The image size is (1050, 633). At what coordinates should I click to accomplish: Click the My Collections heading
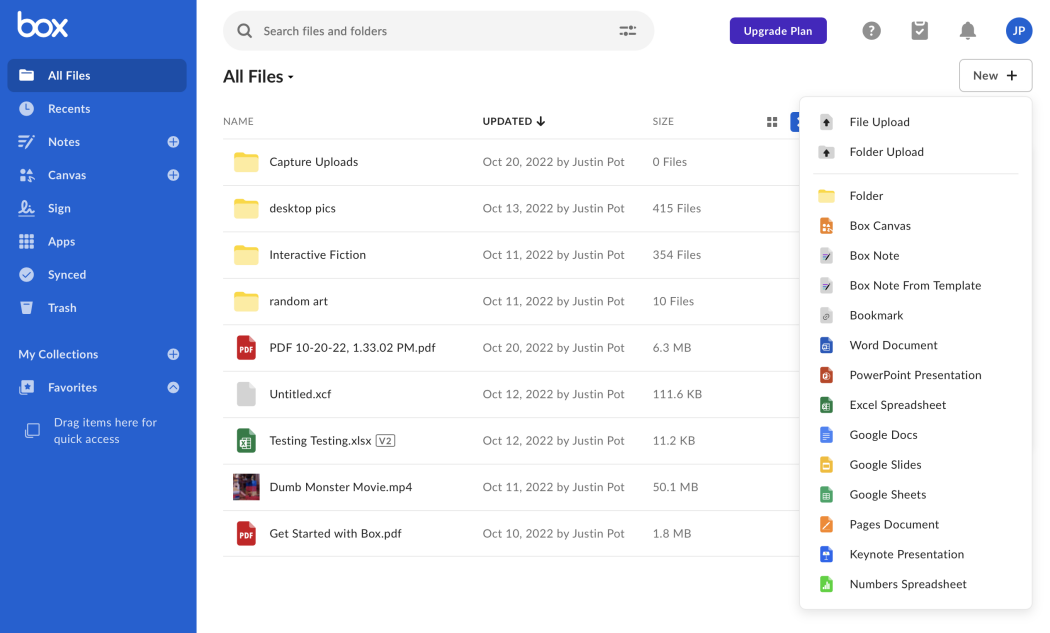point(58,354)
